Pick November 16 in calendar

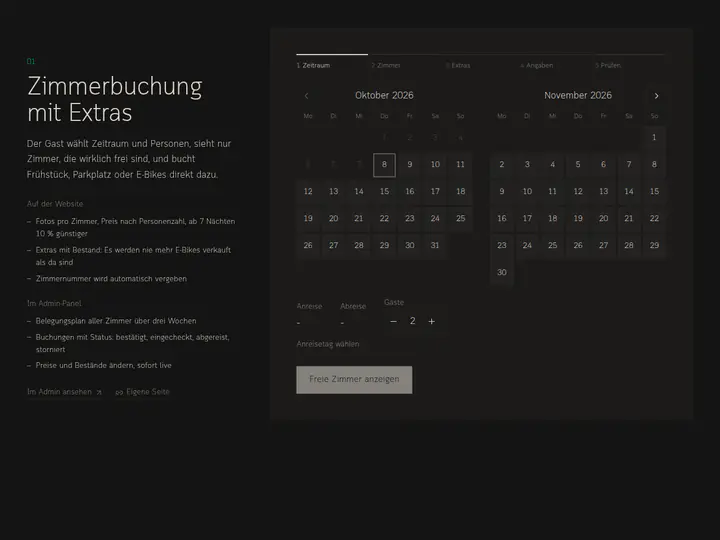[502, 219]
